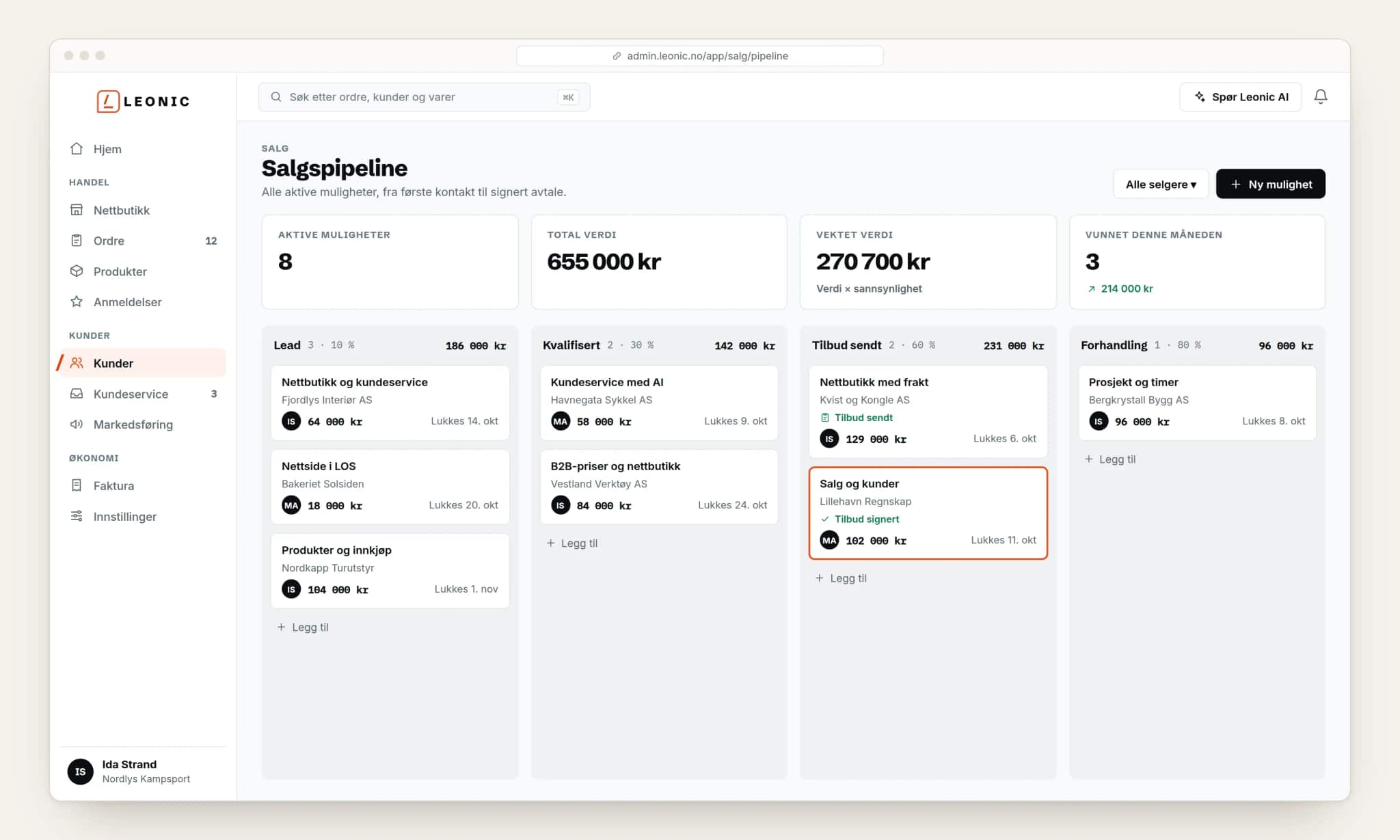
Task: Go to Markedsføring in the sidebar
Action: pos(143,424)
